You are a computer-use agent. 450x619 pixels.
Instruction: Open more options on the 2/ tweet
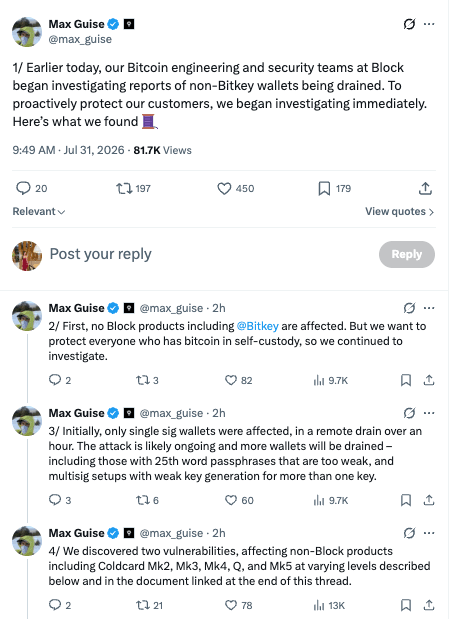point(429,308)
